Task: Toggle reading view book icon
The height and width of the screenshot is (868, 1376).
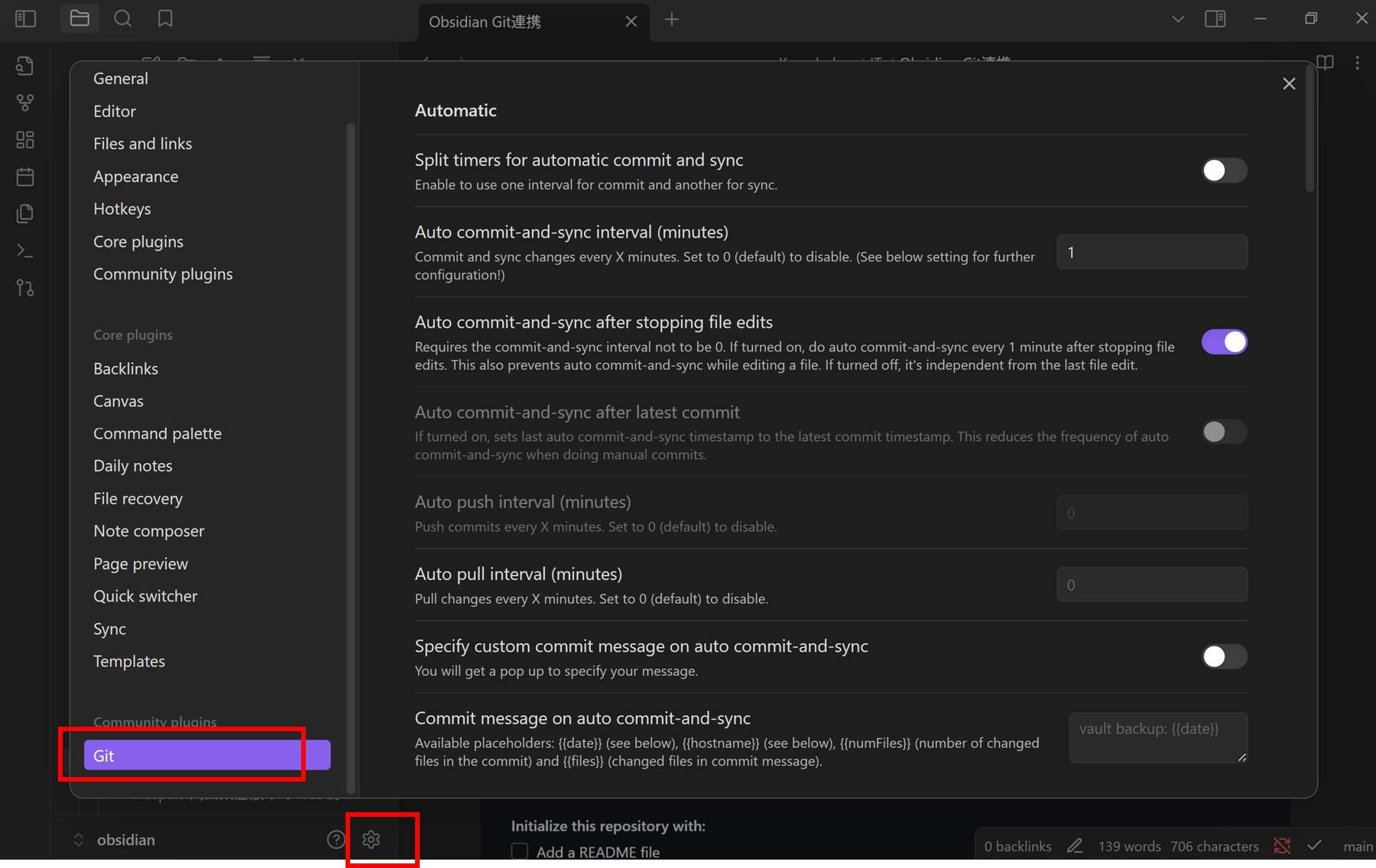Action: tap(1325, 63)
